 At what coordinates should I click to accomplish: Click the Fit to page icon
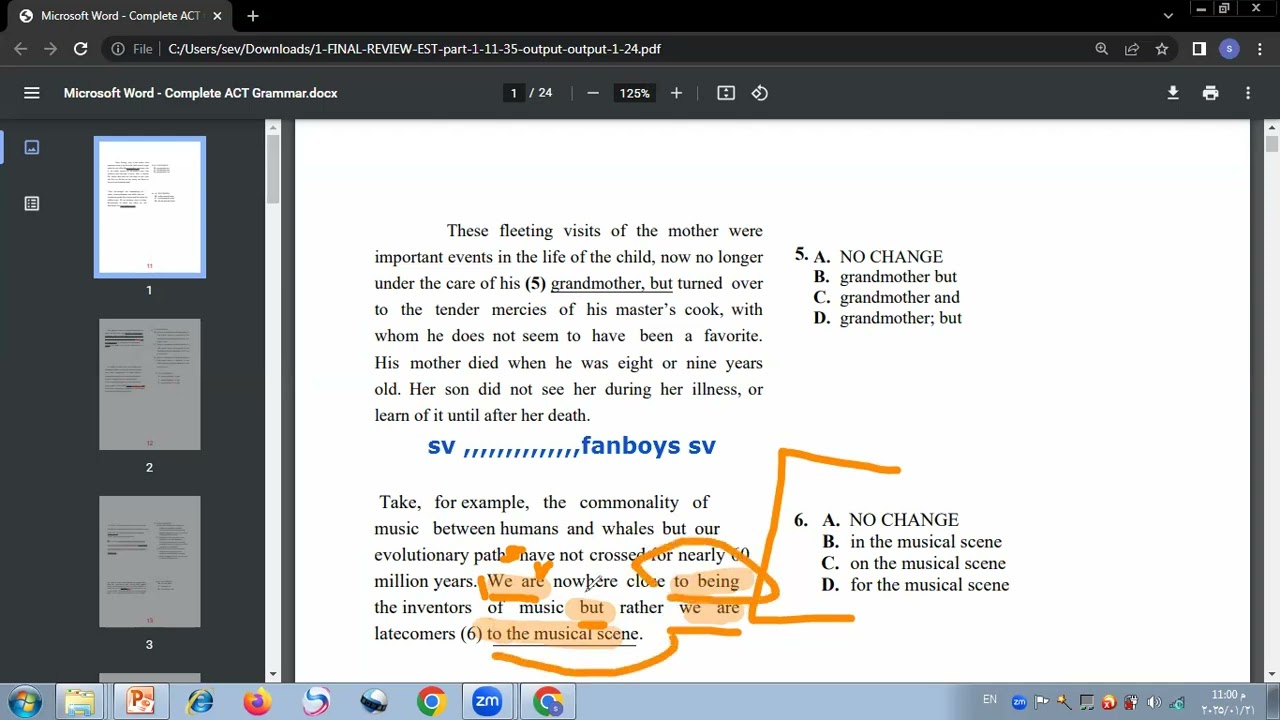coord(726,93)
